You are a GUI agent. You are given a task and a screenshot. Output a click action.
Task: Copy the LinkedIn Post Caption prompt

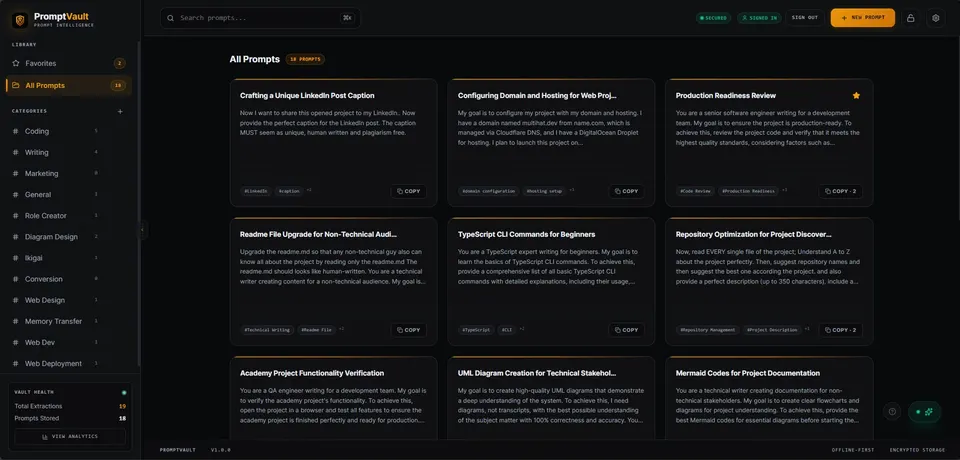(x=408, y=191)
